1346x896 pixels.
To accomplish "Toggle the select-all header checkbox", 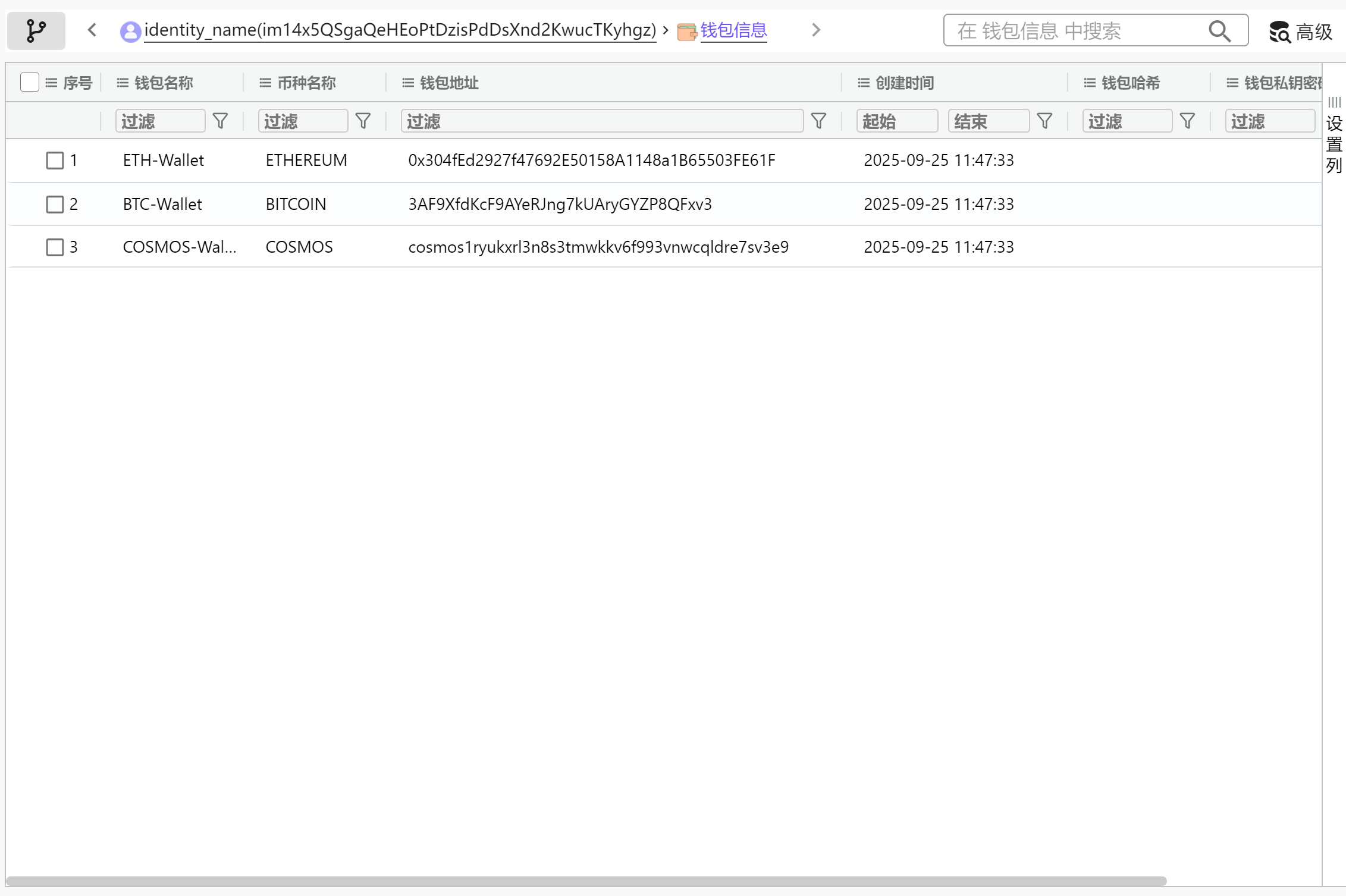I will click(29, 82).
